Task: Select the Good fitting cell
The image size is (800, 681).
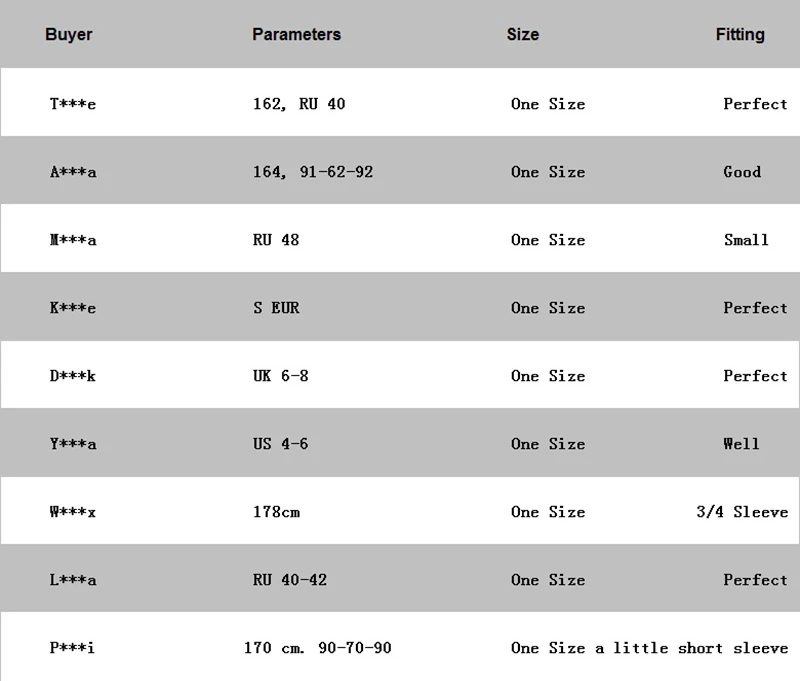Action: [742, 172]
